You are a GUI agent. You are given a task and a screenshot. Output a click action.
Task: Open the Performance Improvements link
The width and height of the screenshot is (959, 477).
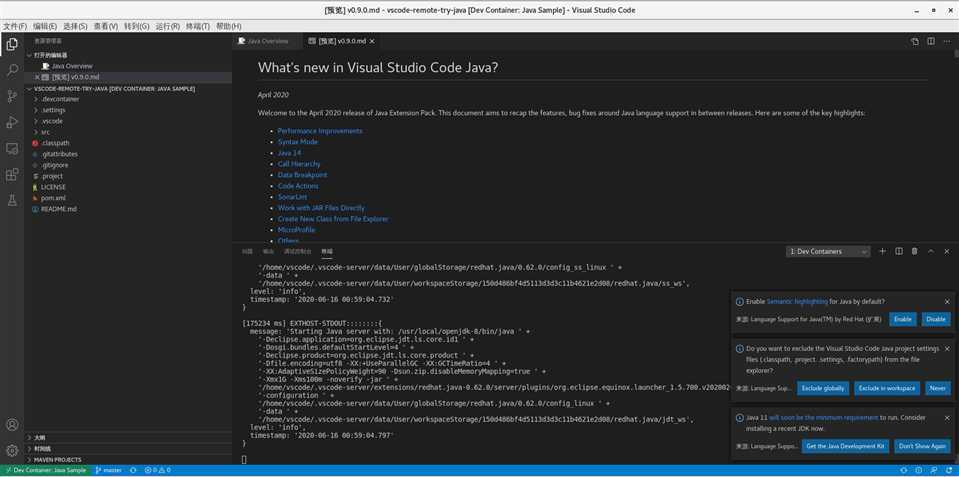320,131
